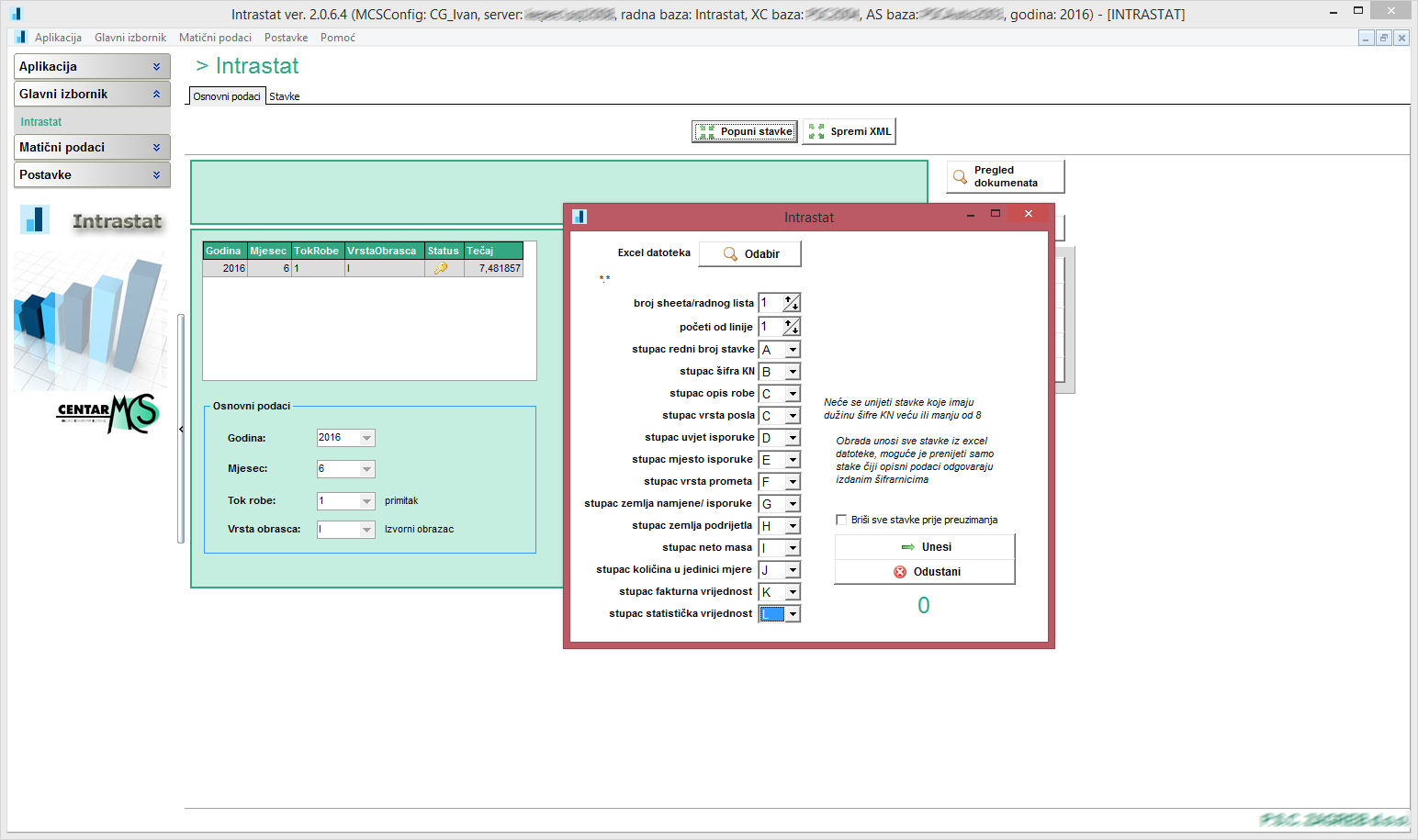The image size is (1418, 840).
Task: Click the Tečaj column header
Action: (x=493, y=251)
